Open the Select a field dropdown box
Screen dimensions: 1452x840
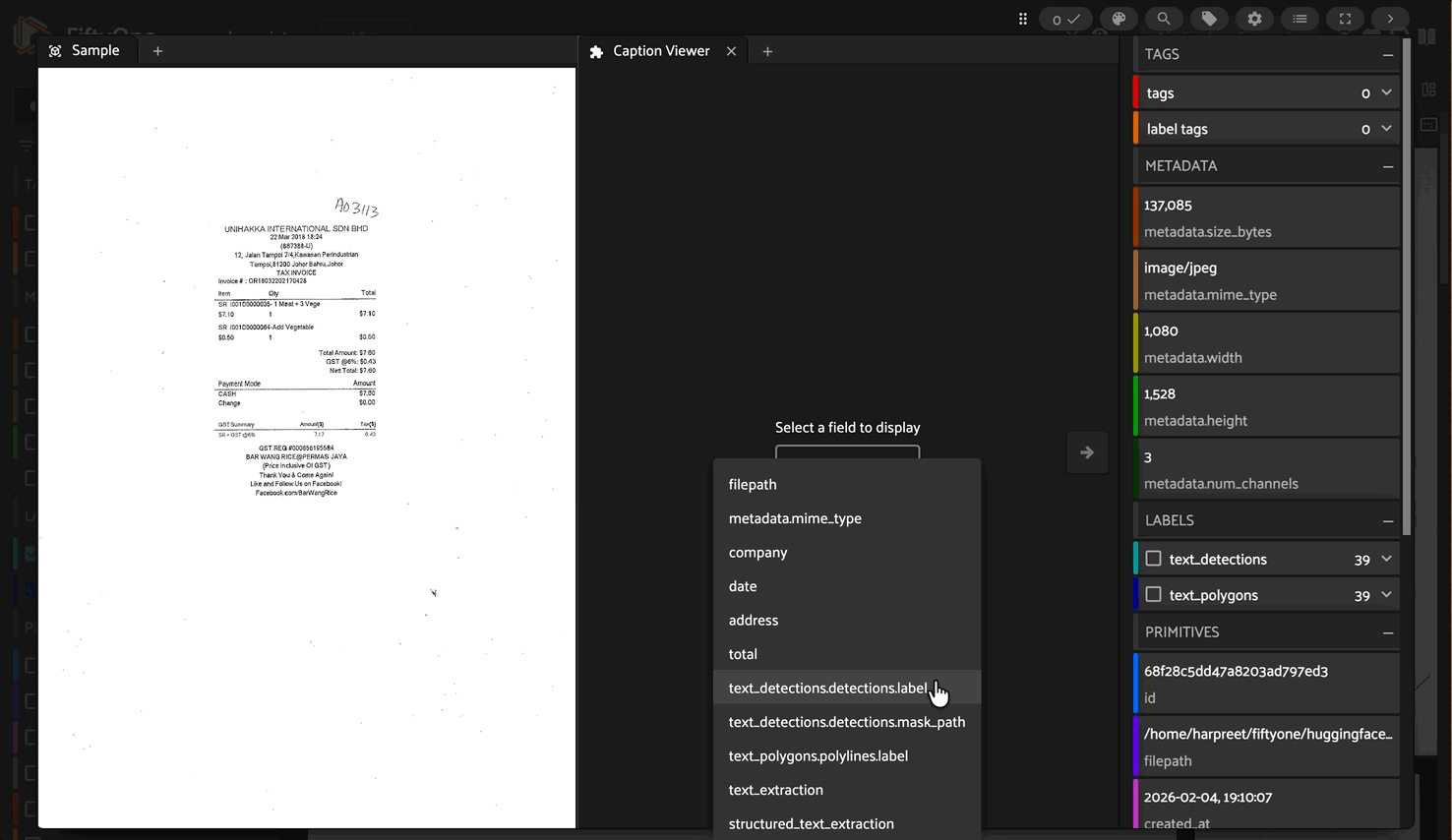847,452
